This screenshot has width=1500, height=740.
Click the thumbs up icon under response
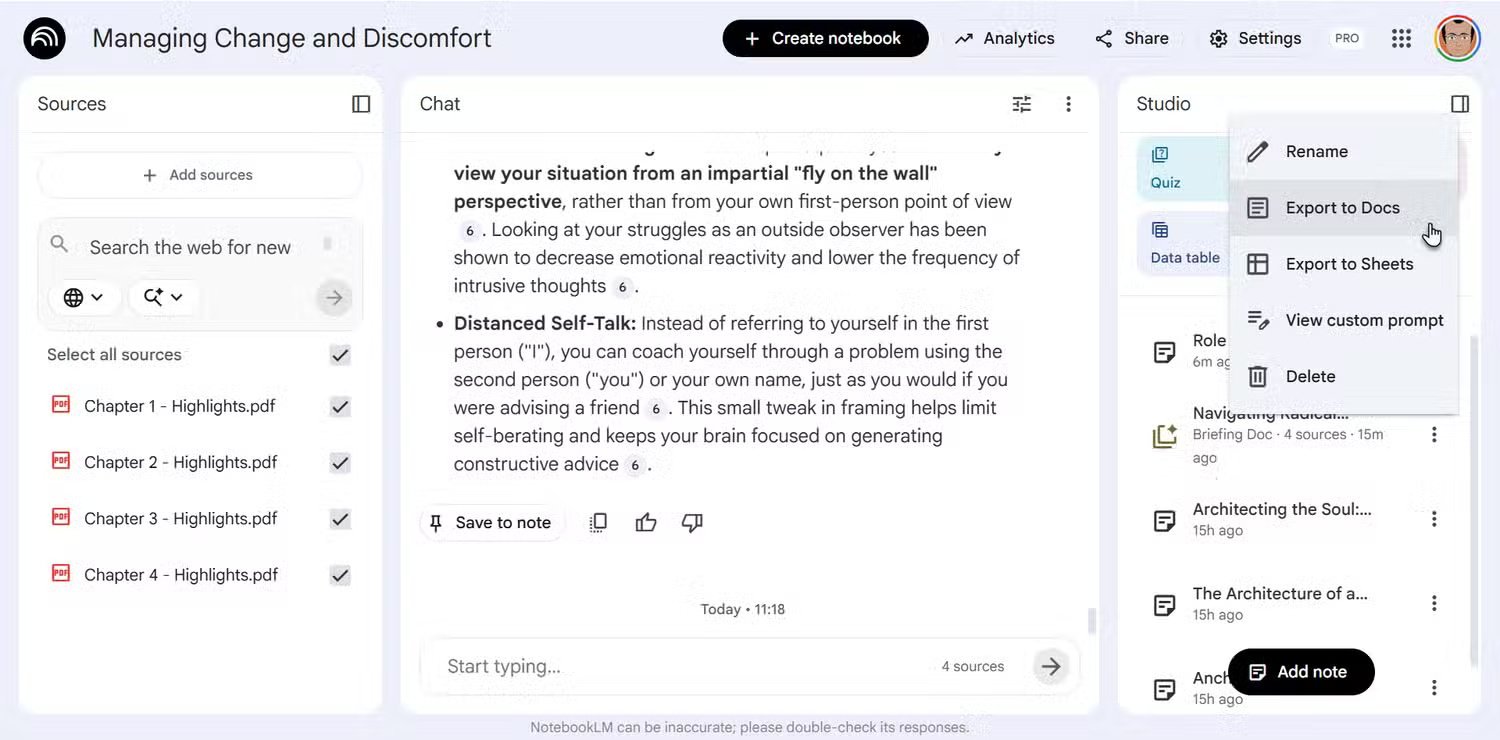(x=646, y=522)
